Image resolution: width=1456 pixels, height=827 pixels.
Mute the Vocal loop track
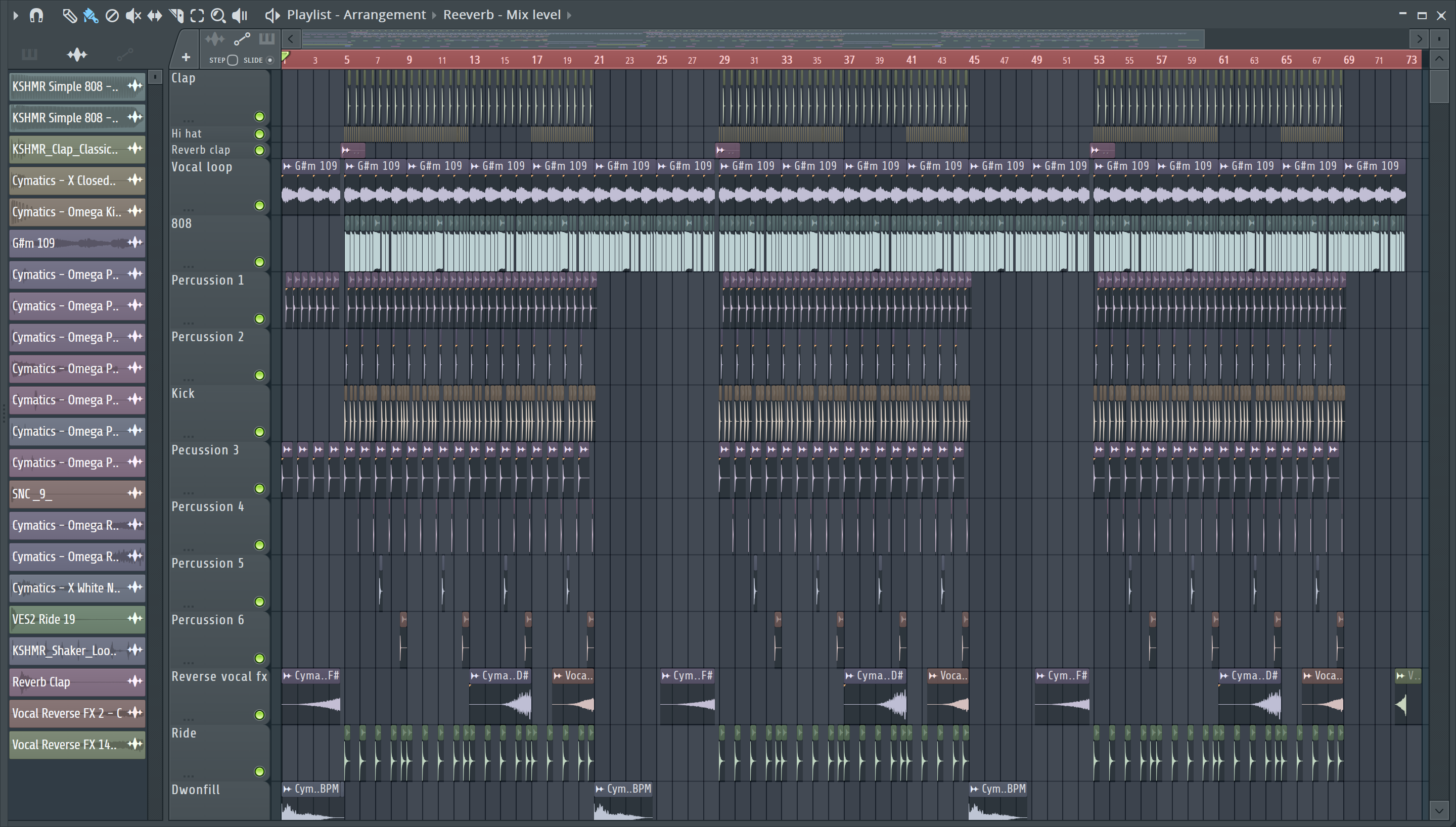[x=259, y=206]
